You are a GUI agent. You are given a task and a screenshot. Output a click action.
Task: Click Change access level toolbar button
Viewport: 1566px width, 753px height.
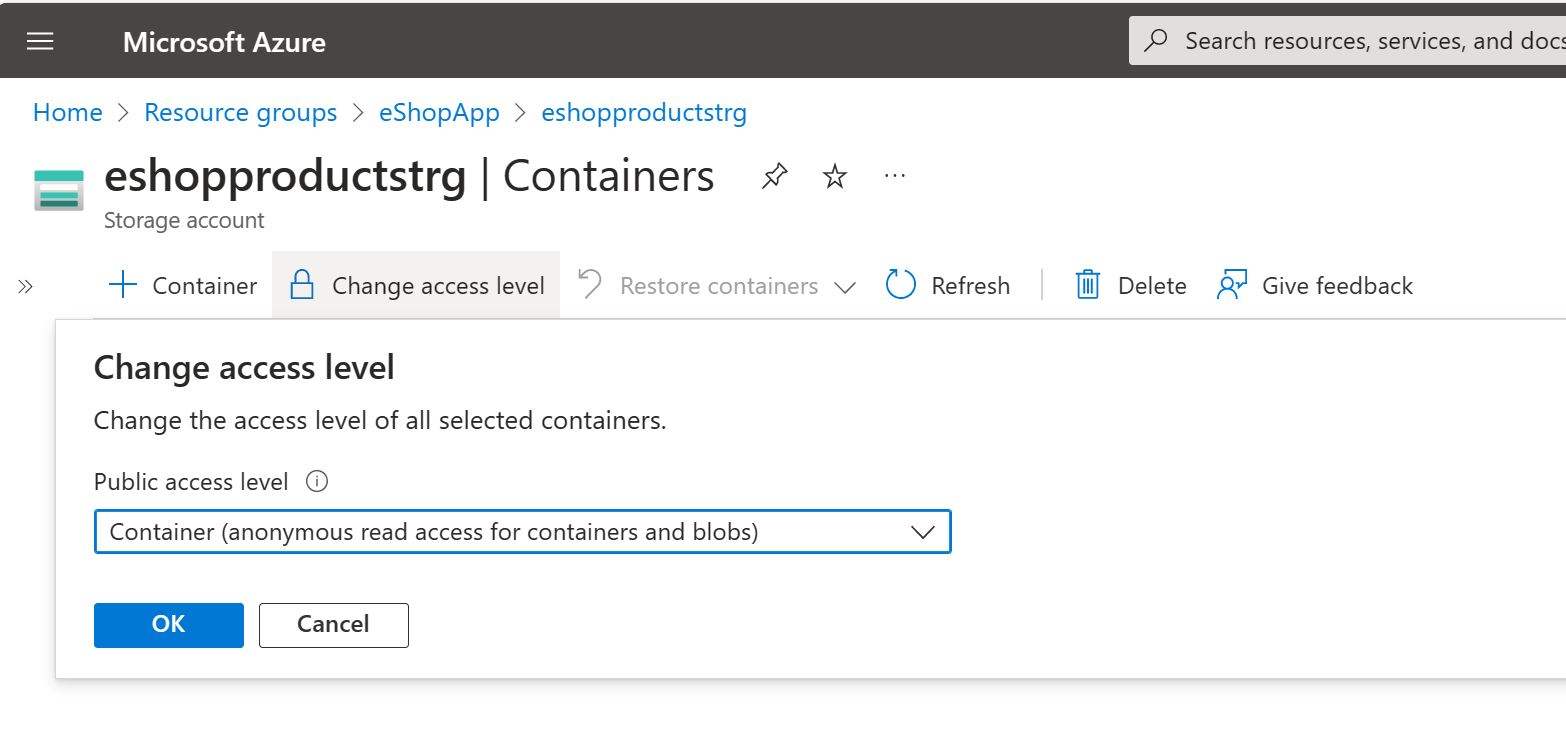[416, 286]
